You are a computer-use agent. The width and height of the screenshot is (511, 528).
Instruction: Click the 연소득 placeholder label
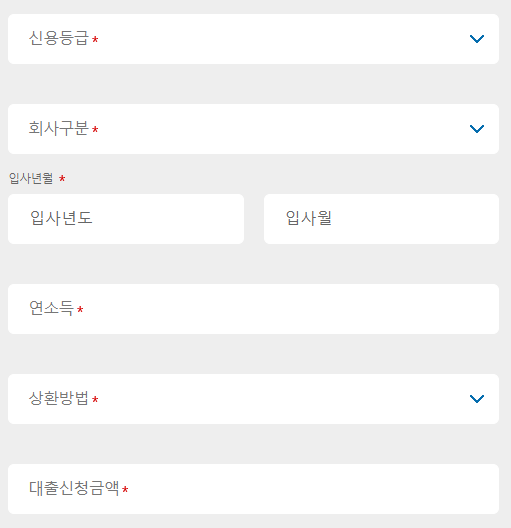tap(51, 308)
